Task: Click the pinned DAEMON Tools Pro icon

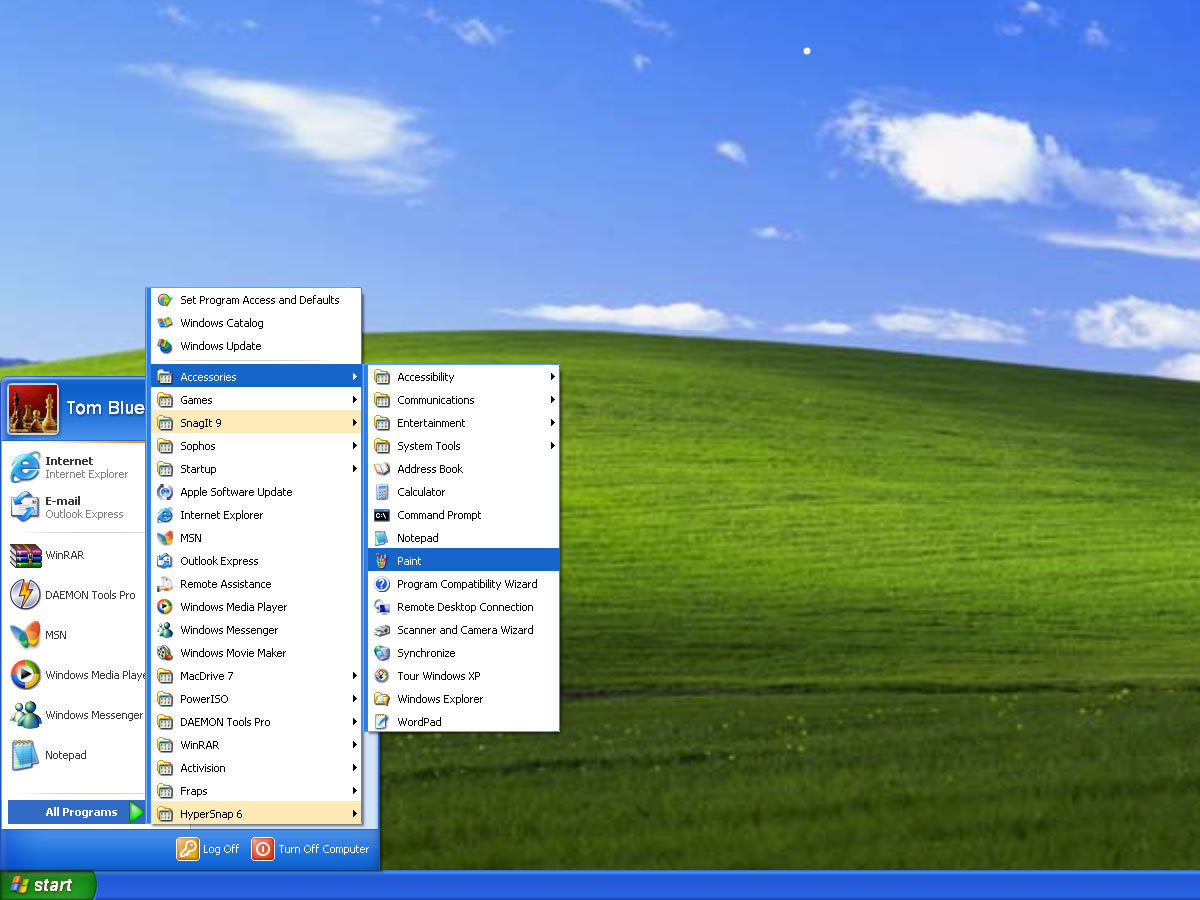Action: pyautogui.click(x=25, y=595)
